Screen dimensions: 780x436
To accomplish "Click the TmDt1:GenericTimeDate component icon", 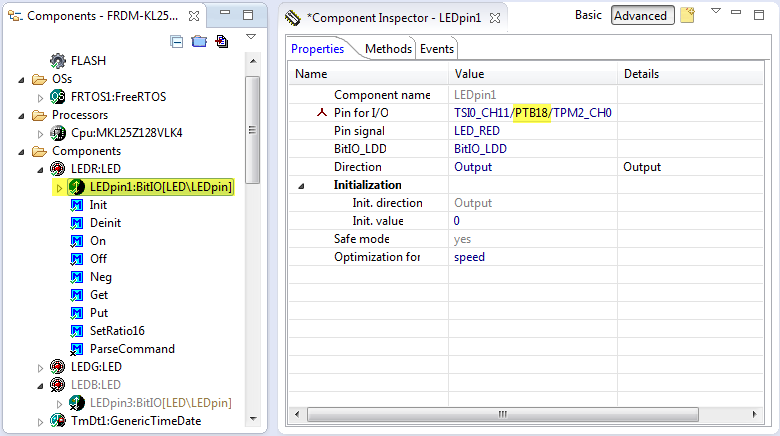I will coord(58,421).
